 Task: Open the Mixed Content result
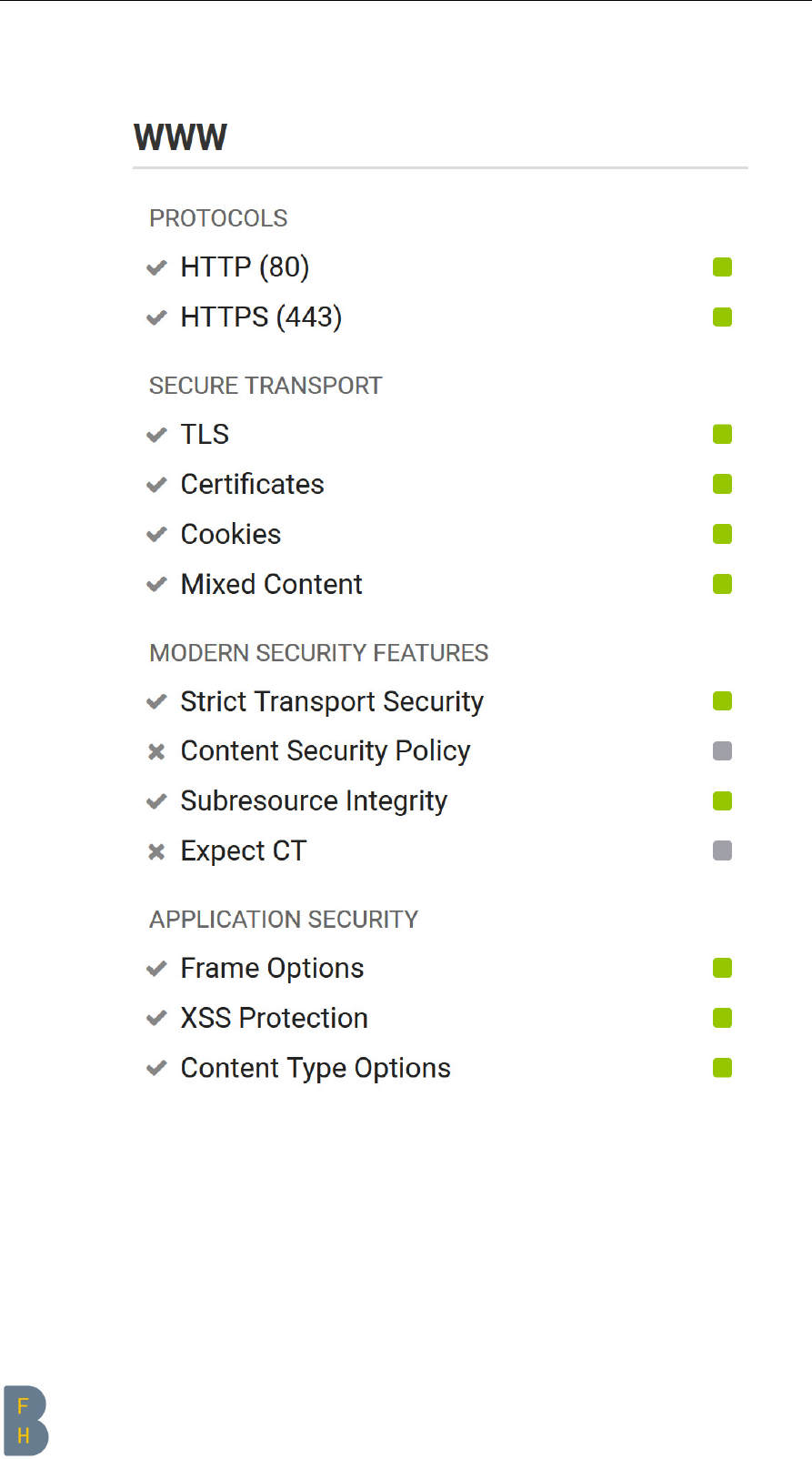[x=271, y=585]
